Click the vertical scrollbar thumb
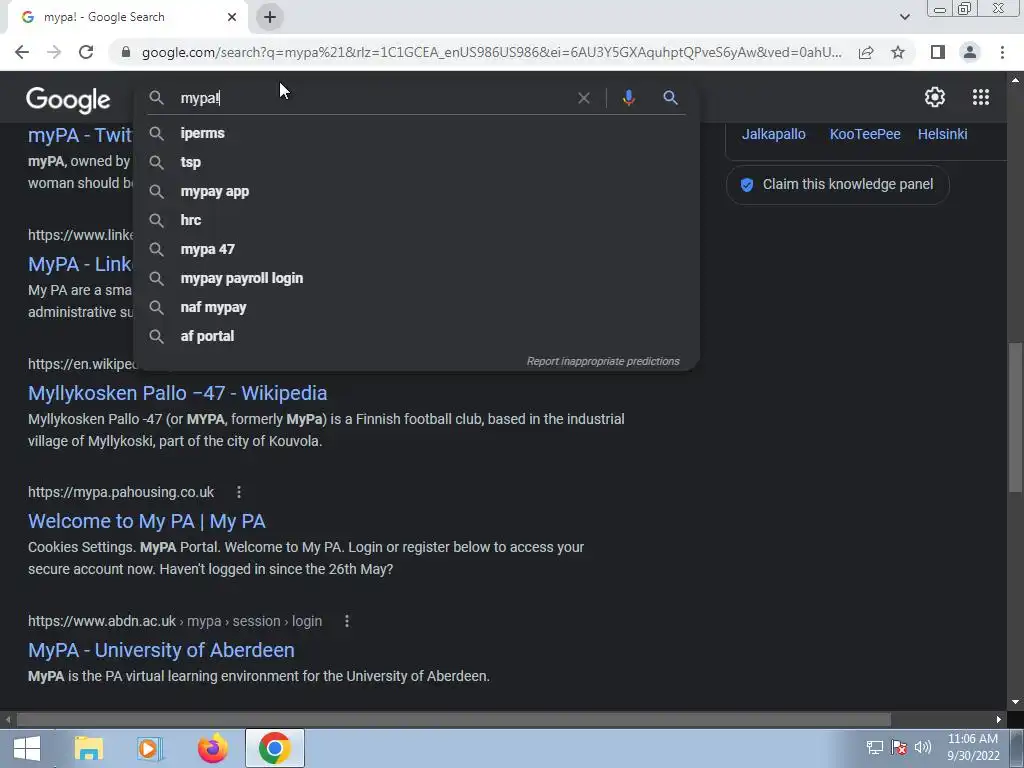This screenshot has width=1024, height=768. 1015,418
